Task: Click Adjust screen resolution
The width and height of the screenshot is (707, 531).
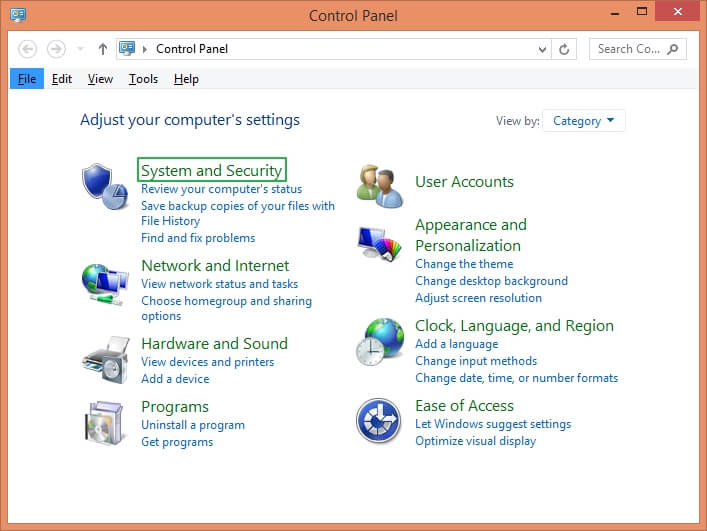Action: 478,298
